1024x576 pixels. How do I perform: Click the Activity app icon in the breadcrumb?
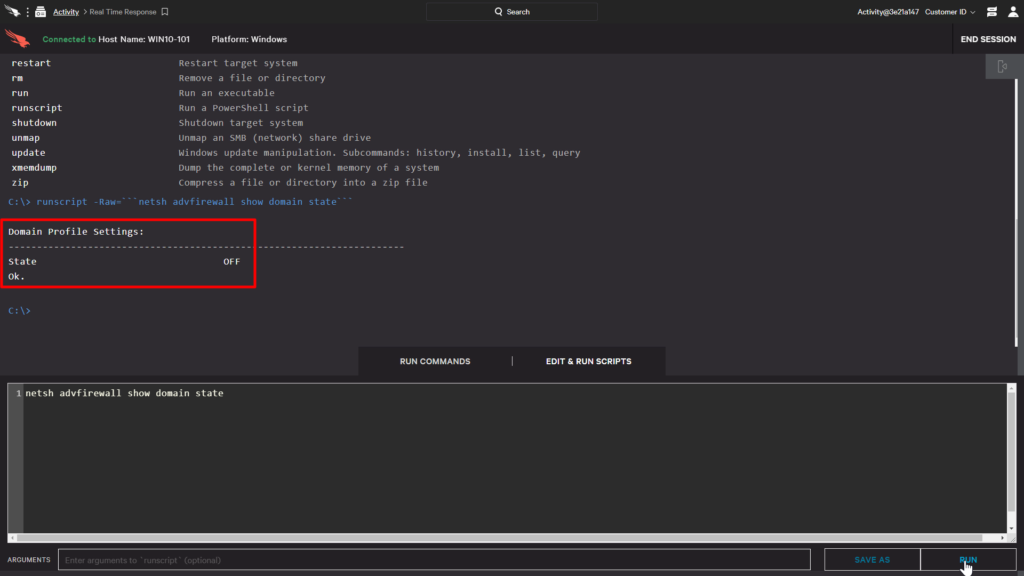(40, 12)
